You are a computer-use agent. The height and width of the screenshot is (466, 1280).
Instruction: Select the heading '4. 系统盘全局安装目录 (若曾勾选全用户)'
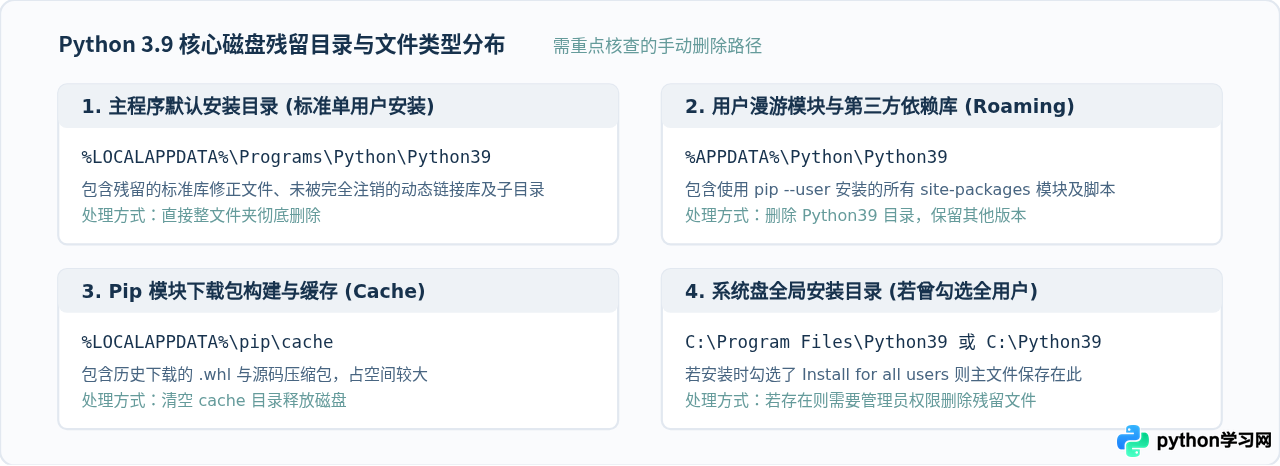[861, 291]
